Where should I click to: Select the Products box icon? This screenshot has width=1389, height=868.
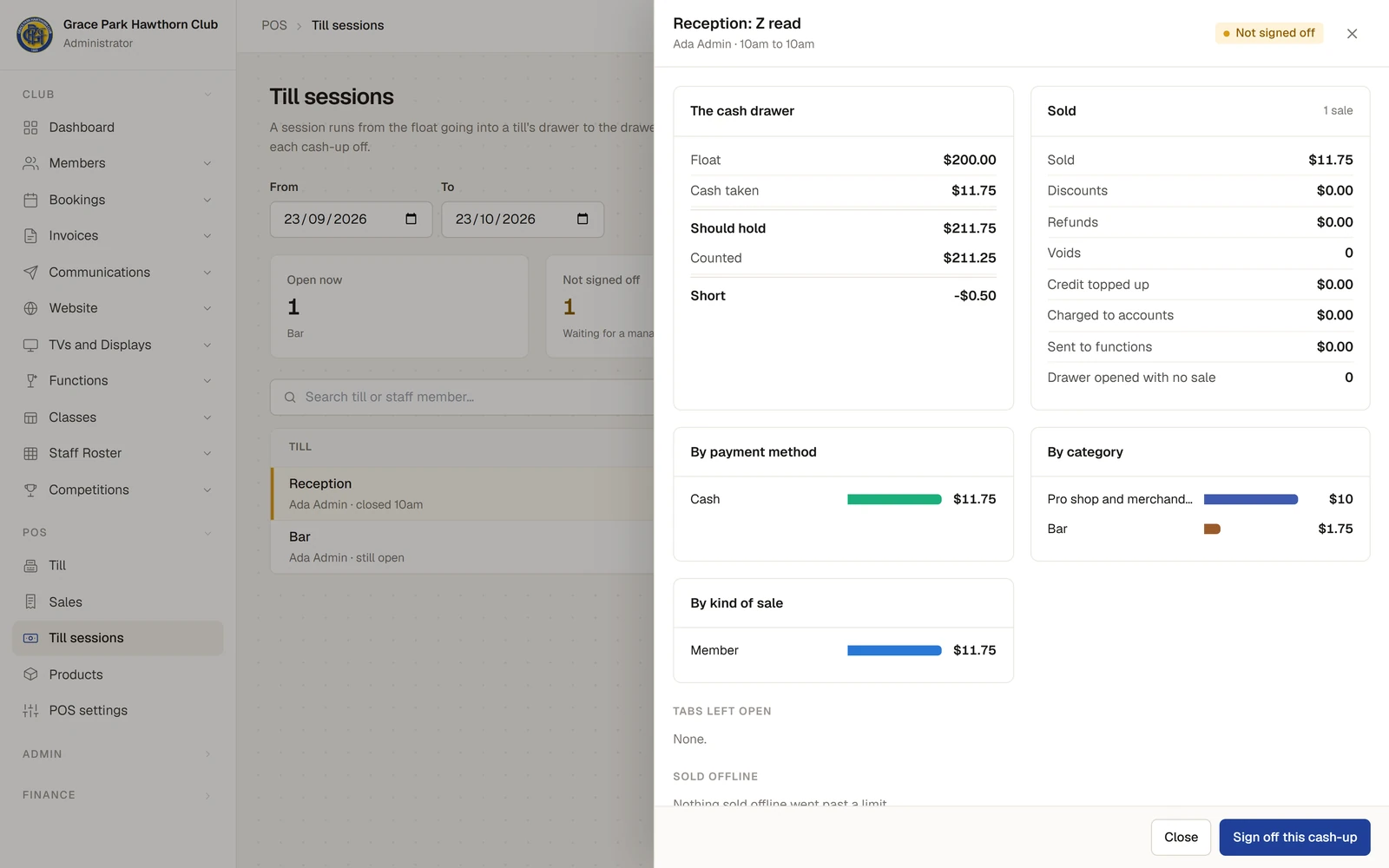(x=30, y=674)
